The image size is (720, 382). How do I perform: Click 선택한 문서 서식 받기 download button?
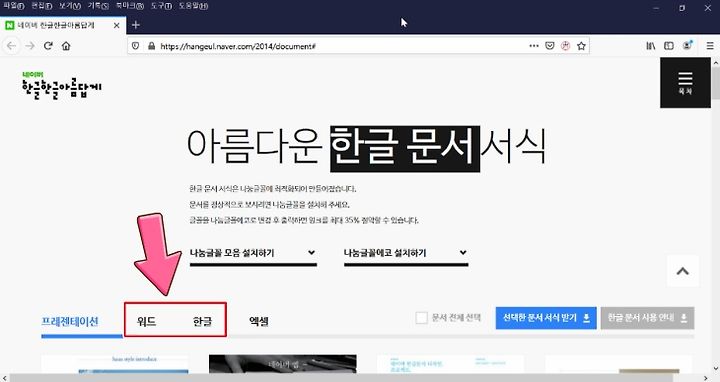(x=546, y=318)
